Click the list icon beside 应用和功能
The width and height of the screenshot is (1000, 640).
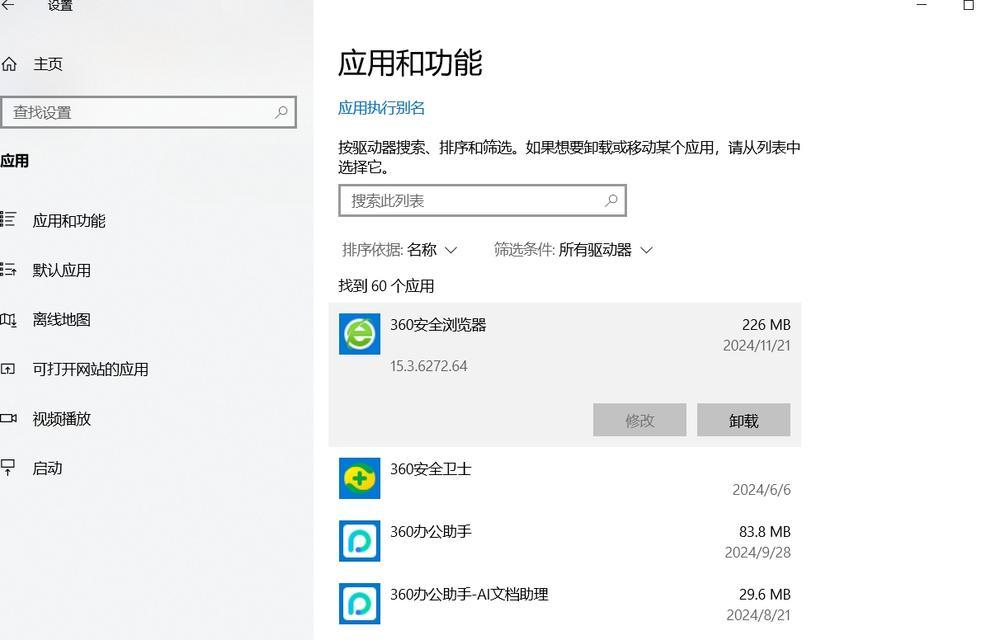click(8, 219)
